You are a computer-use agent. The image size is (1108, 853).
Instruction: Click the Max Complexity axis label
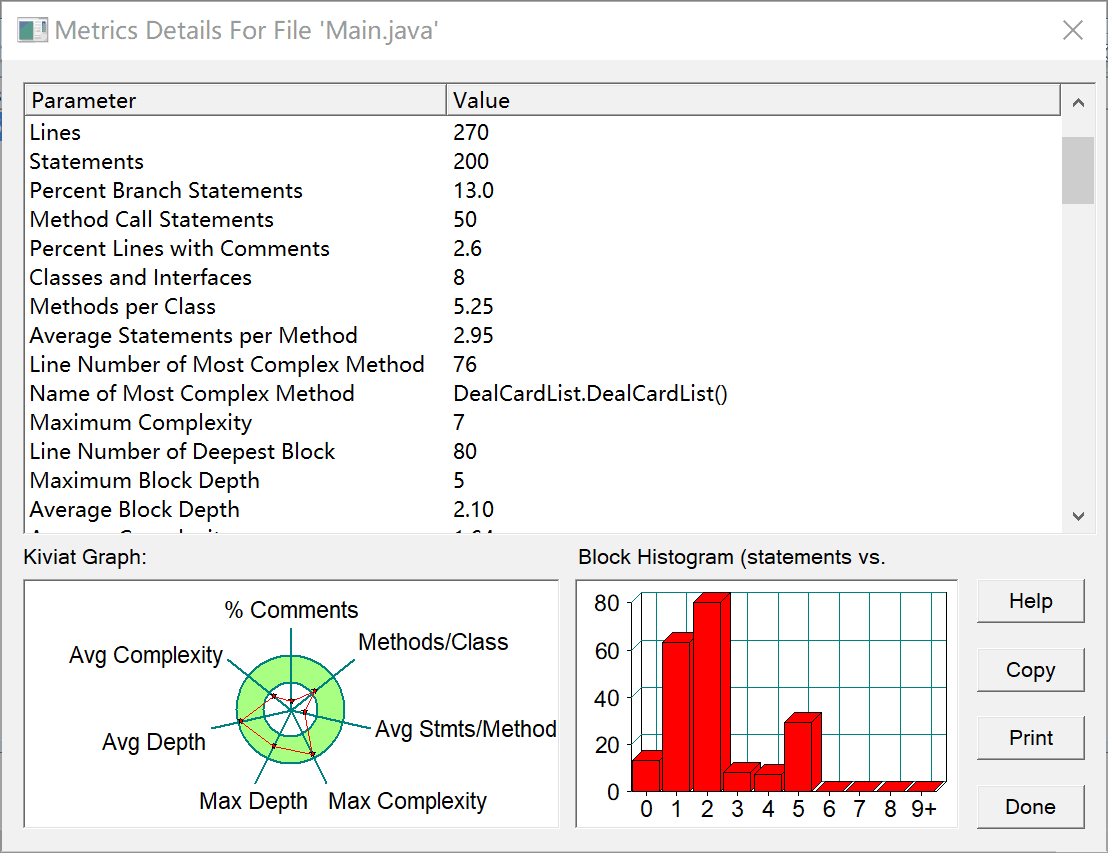click(x=408, y=801)
